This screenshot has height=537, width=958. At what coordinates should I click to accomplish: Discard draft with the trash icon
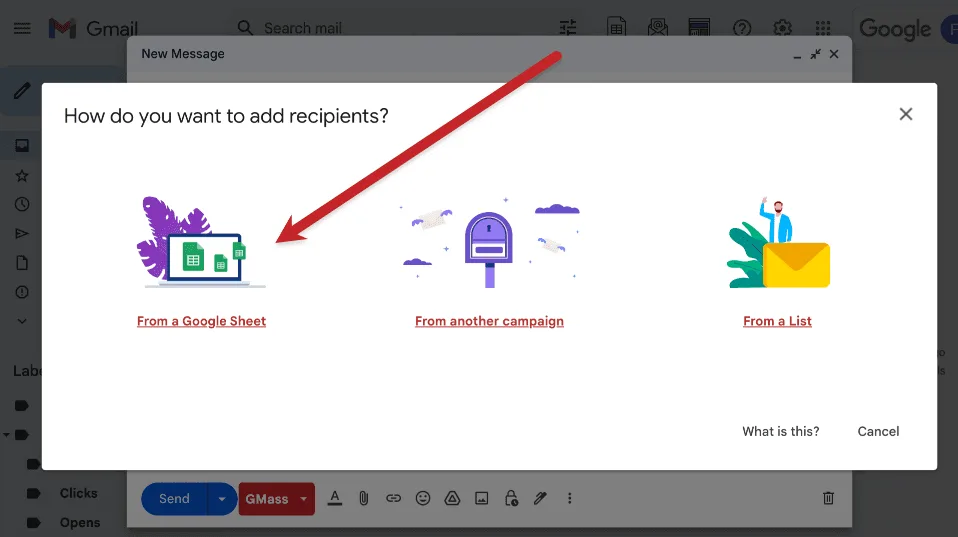pyautogui.click(x=828, y=498)
